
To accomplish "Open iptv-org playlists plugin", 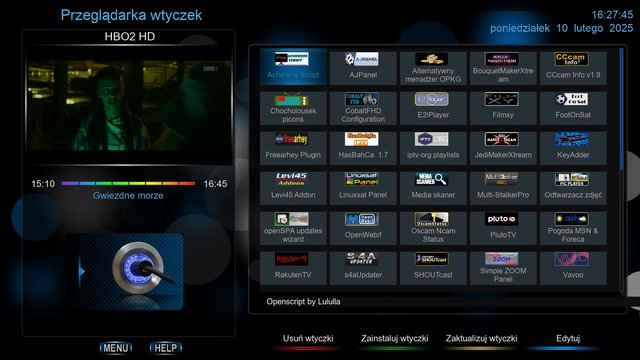I will [x=433, y=147].
